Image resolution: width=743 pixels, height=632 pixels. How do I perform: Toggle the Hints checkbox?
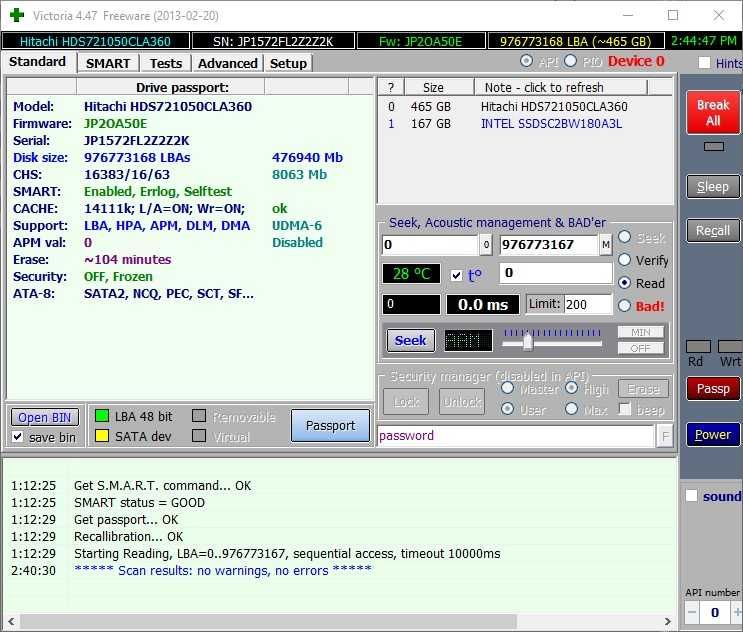pyautogui.click(x=704, y=63)
